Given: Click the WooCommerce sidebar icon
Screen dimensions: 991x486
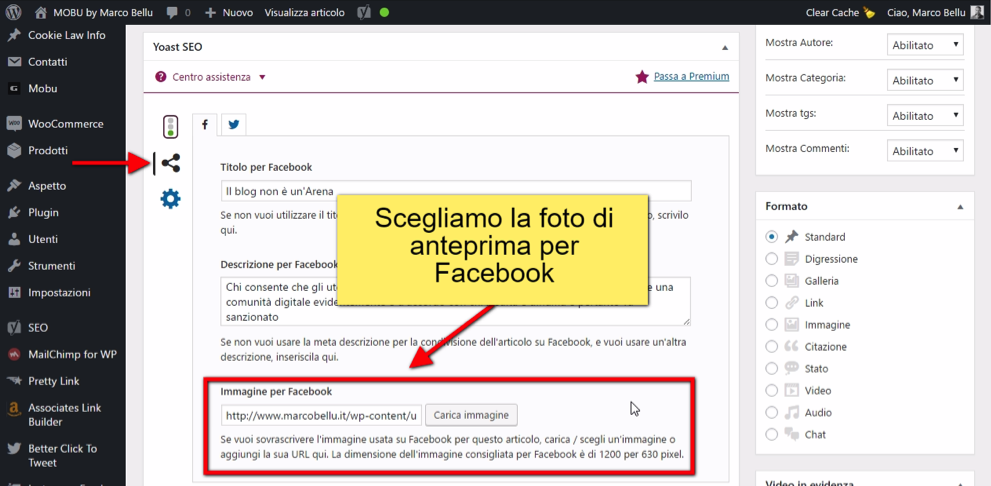Looking at the screenshot, I should (x=14, y=124).
